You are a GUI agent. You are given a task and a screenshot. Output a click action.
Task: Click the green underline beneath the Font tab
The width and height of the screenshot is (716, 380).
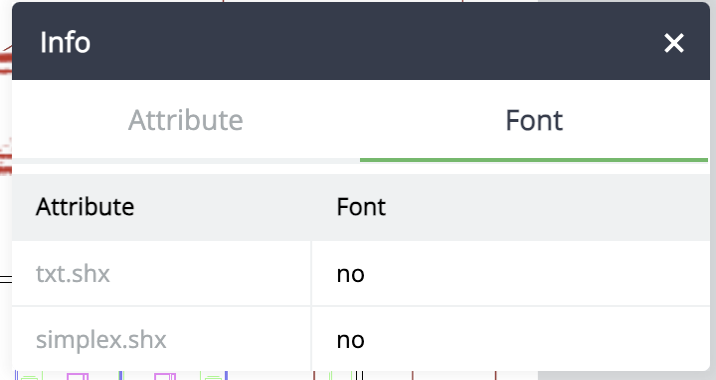coord(534,160)
